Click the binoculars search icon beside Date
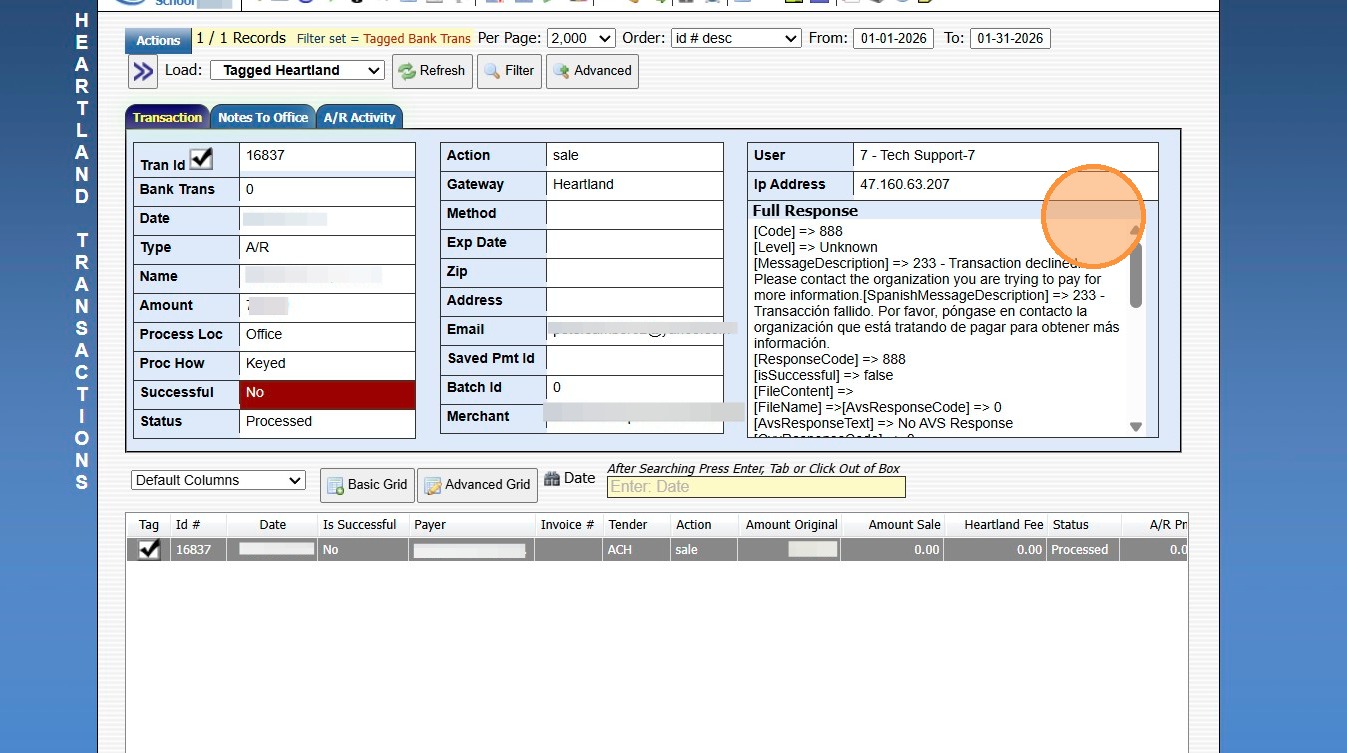The width and height of the screenshot is (1347, 753). pos(552,478)
